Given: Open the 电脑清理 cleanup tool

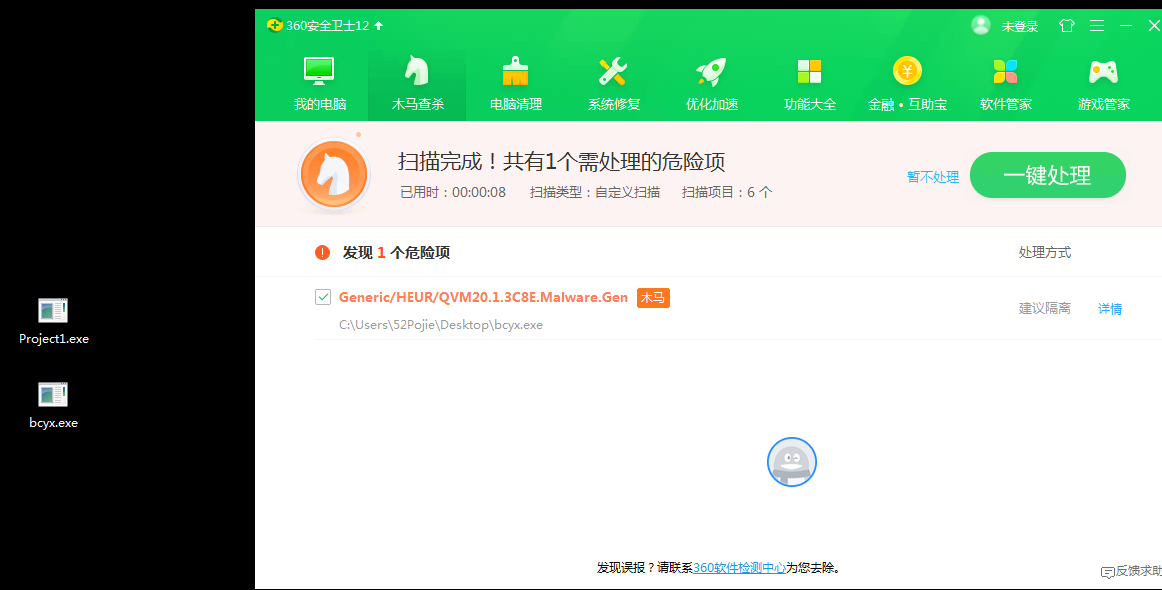Looking at the screenshot, I should pos(515,82).
